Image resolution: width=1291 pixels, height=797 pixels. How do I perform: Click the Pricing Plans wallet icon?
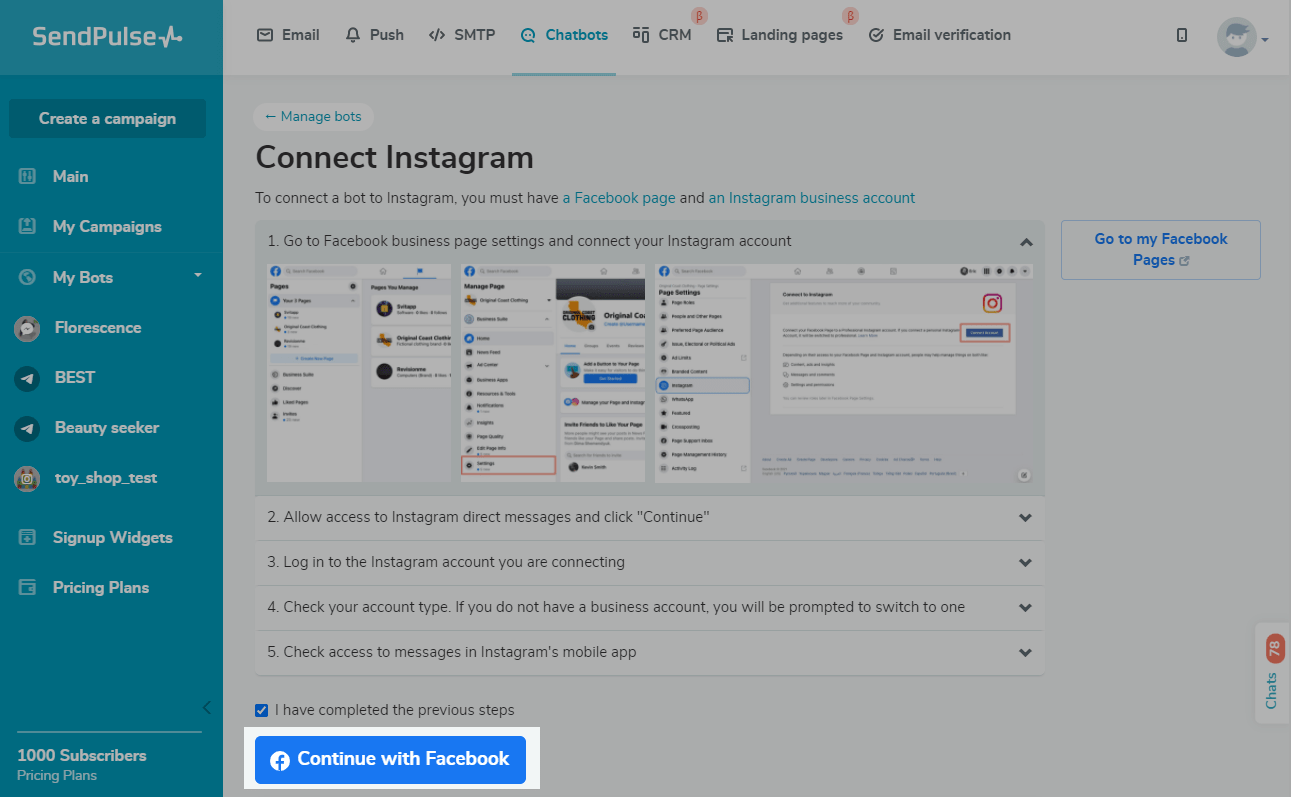[28, 587]
